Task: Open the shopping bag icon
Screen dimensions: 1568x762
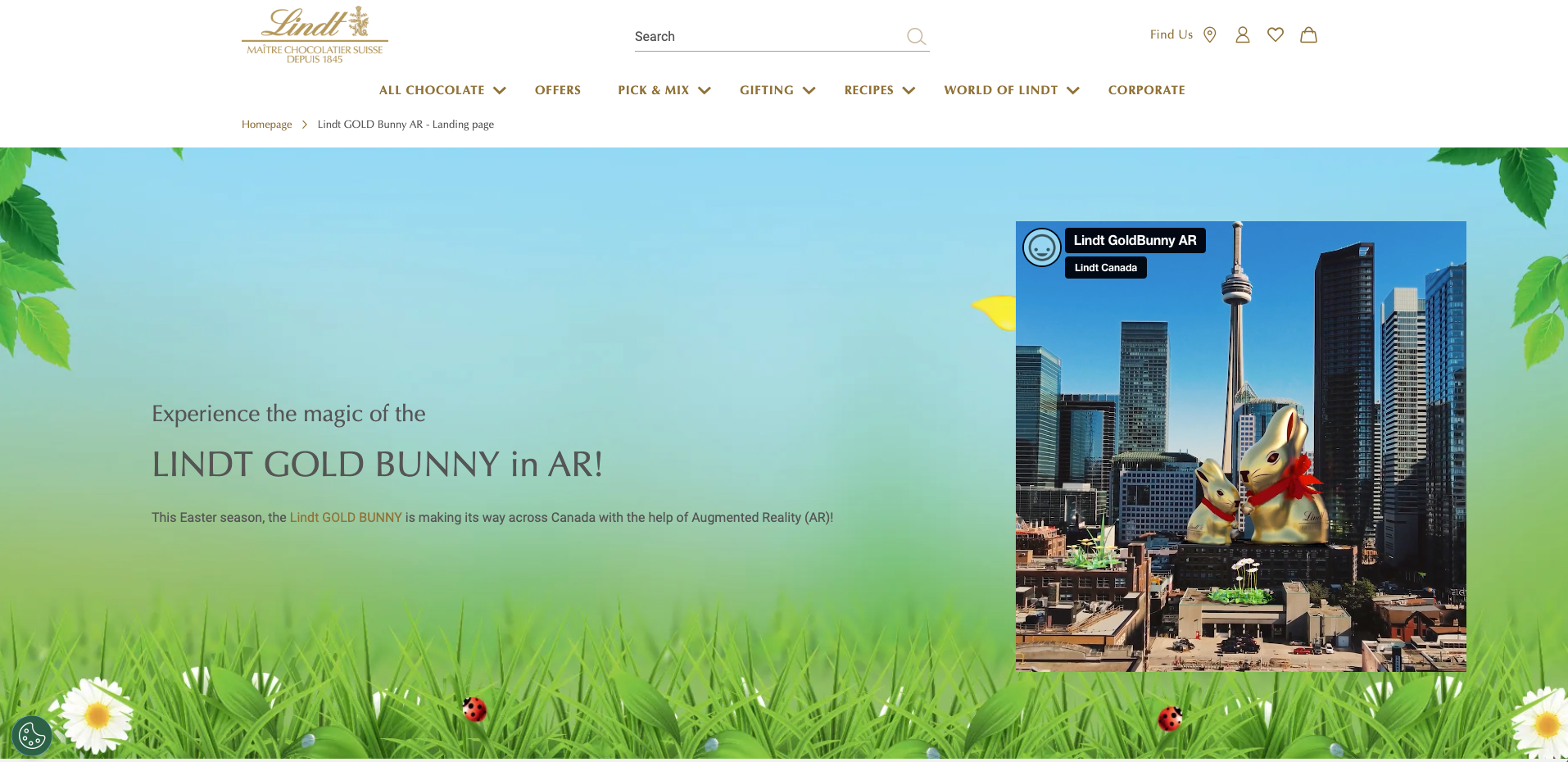Action: pos(1309,34)
